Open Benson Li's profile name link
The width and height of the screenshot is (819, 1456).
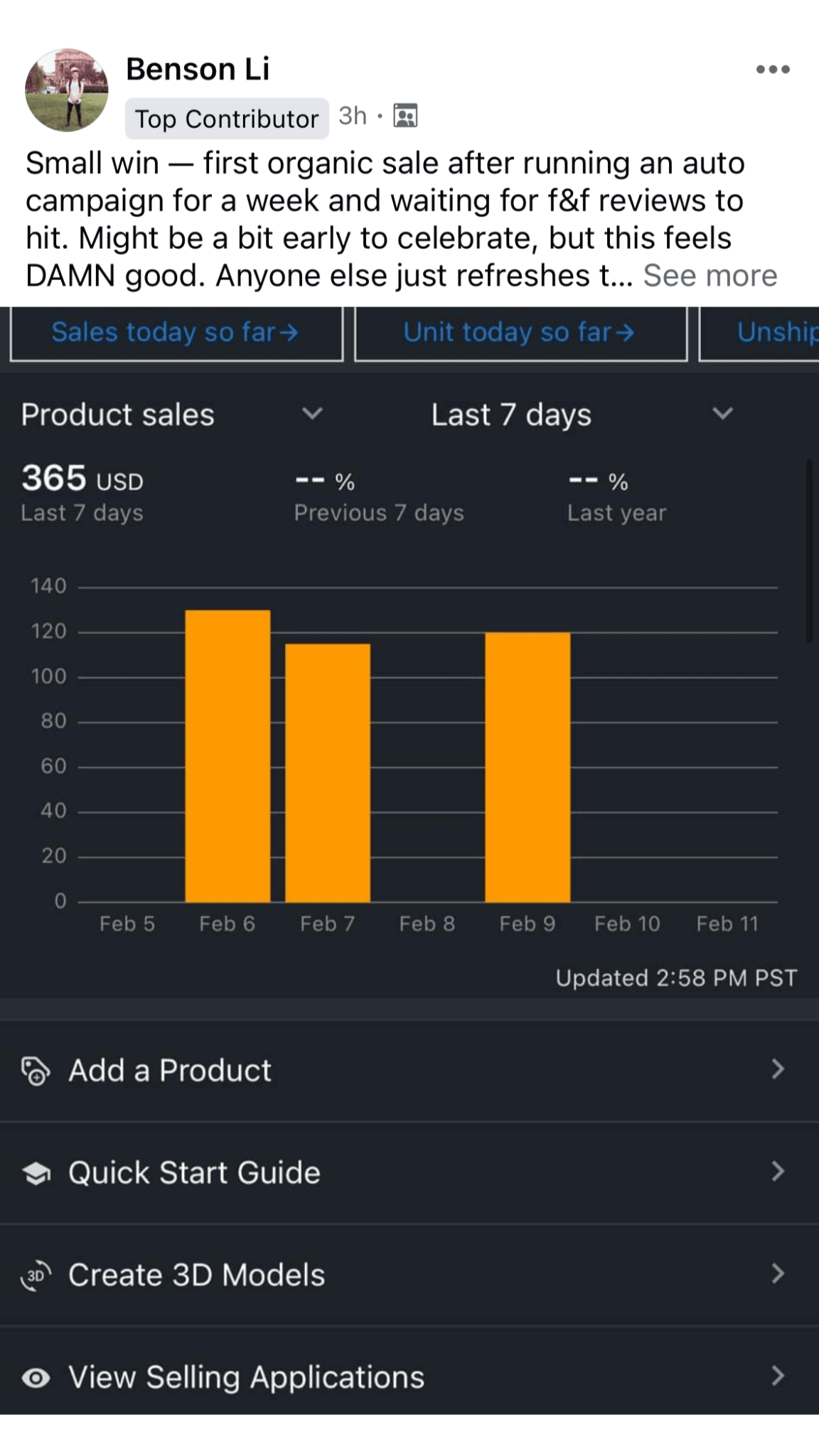198,69
